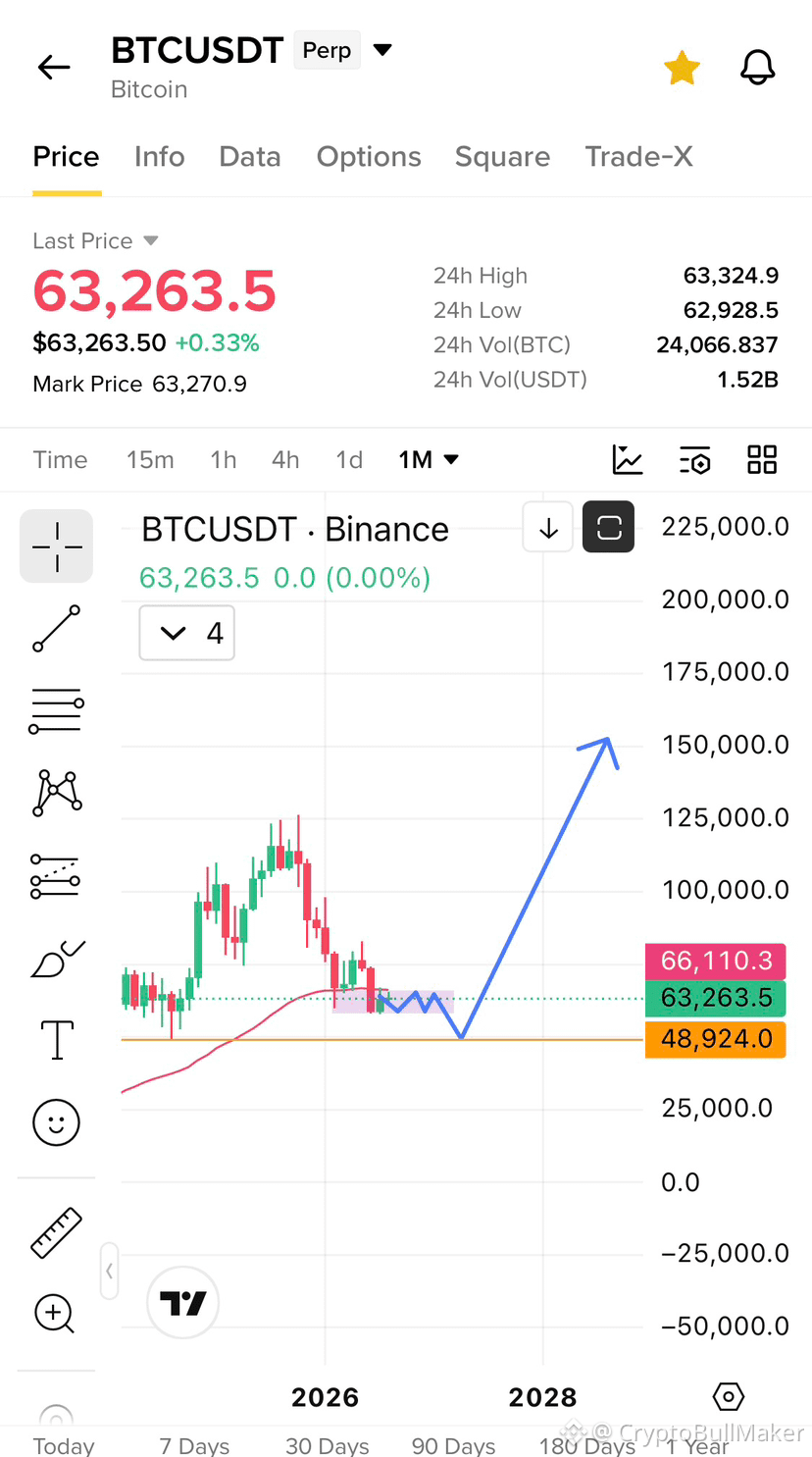
Task: Tap the back arrow icon
Action: click(54, 67)
